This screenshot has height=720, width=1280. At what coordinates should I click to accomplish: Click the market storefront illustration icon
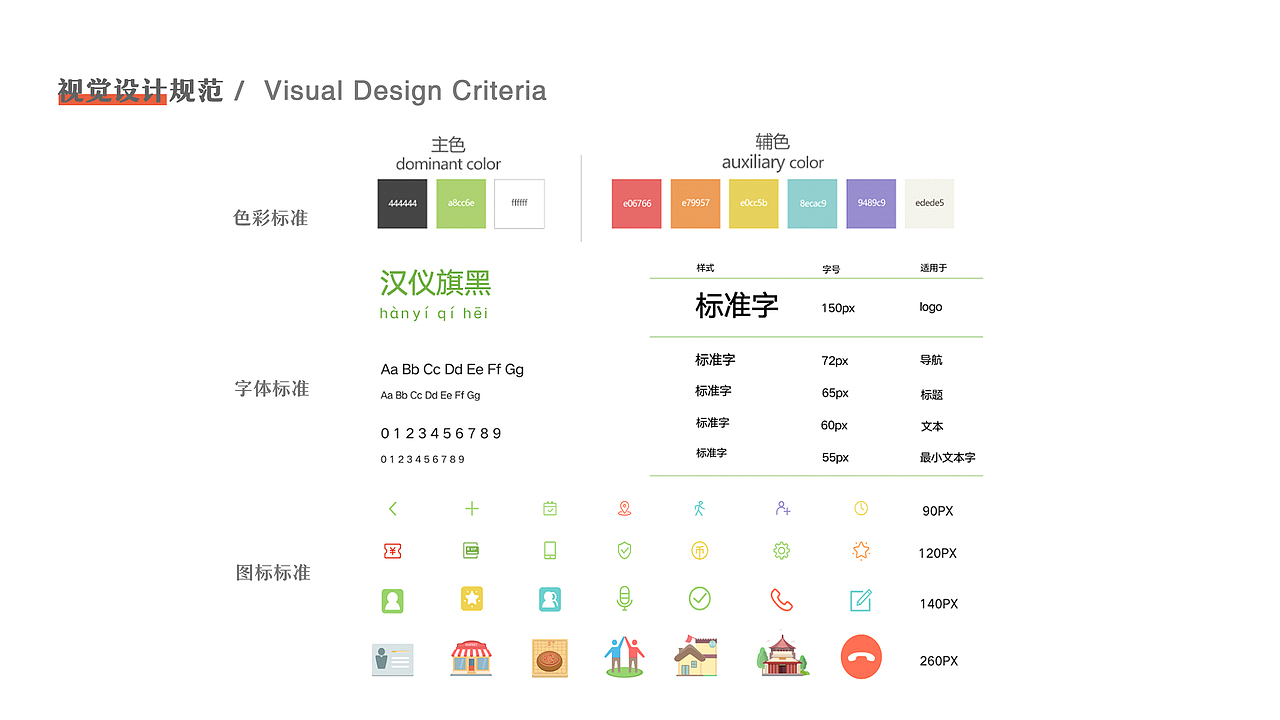tap(471, 658)
